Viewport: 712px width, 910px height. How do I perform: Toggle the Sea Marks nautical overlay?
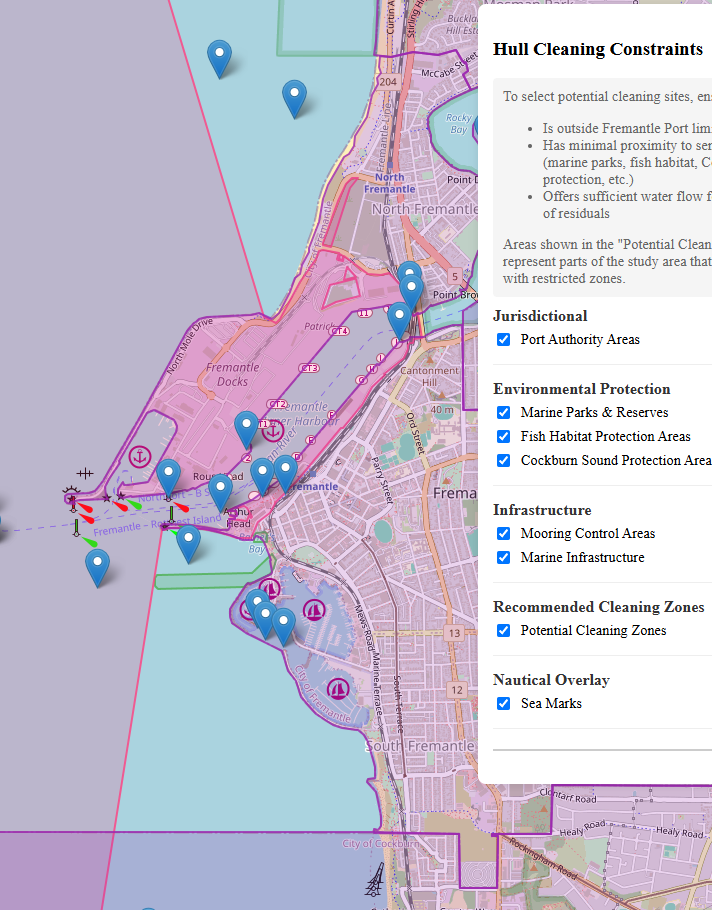pos(504,704)
